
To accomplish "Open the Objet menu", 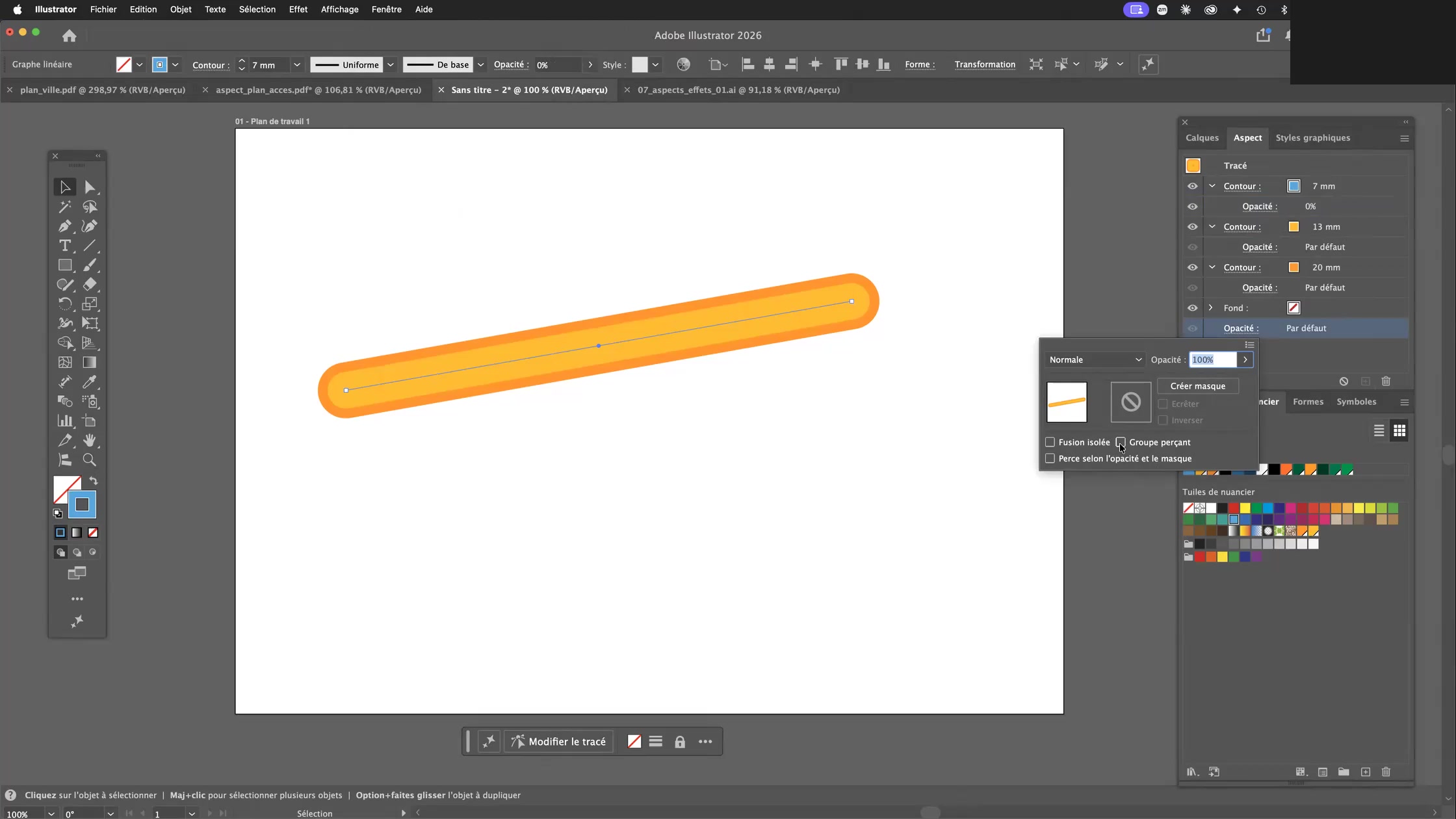I will click(x=181, y=9).
